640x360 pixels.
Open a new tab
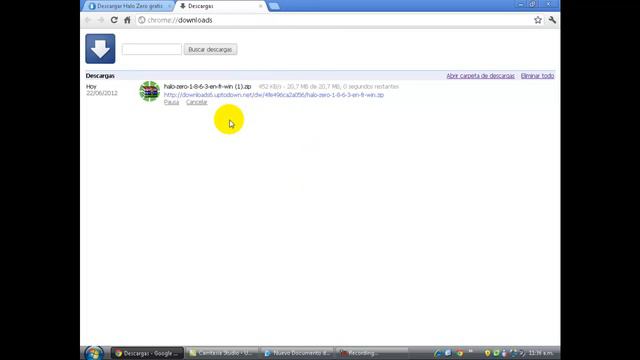click(x=274, y=6)
